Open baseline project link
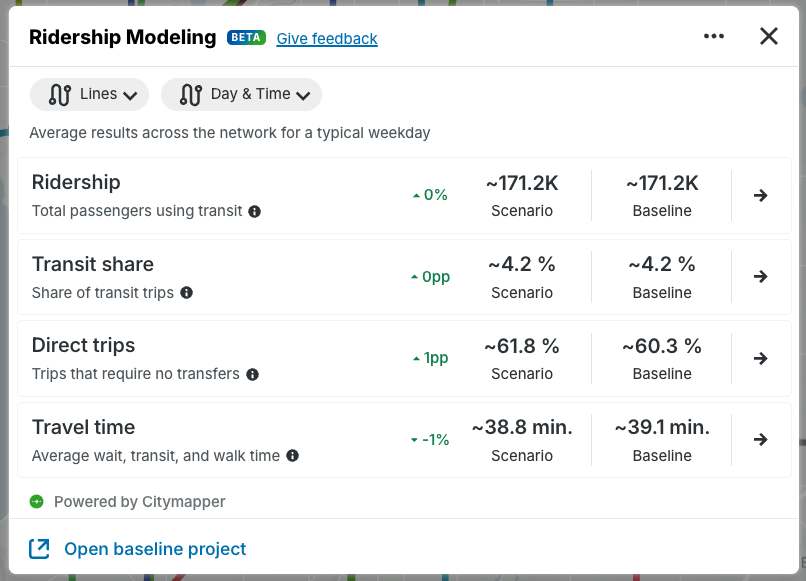This screenshot has width=806, height=581. [x=155, y=549]
